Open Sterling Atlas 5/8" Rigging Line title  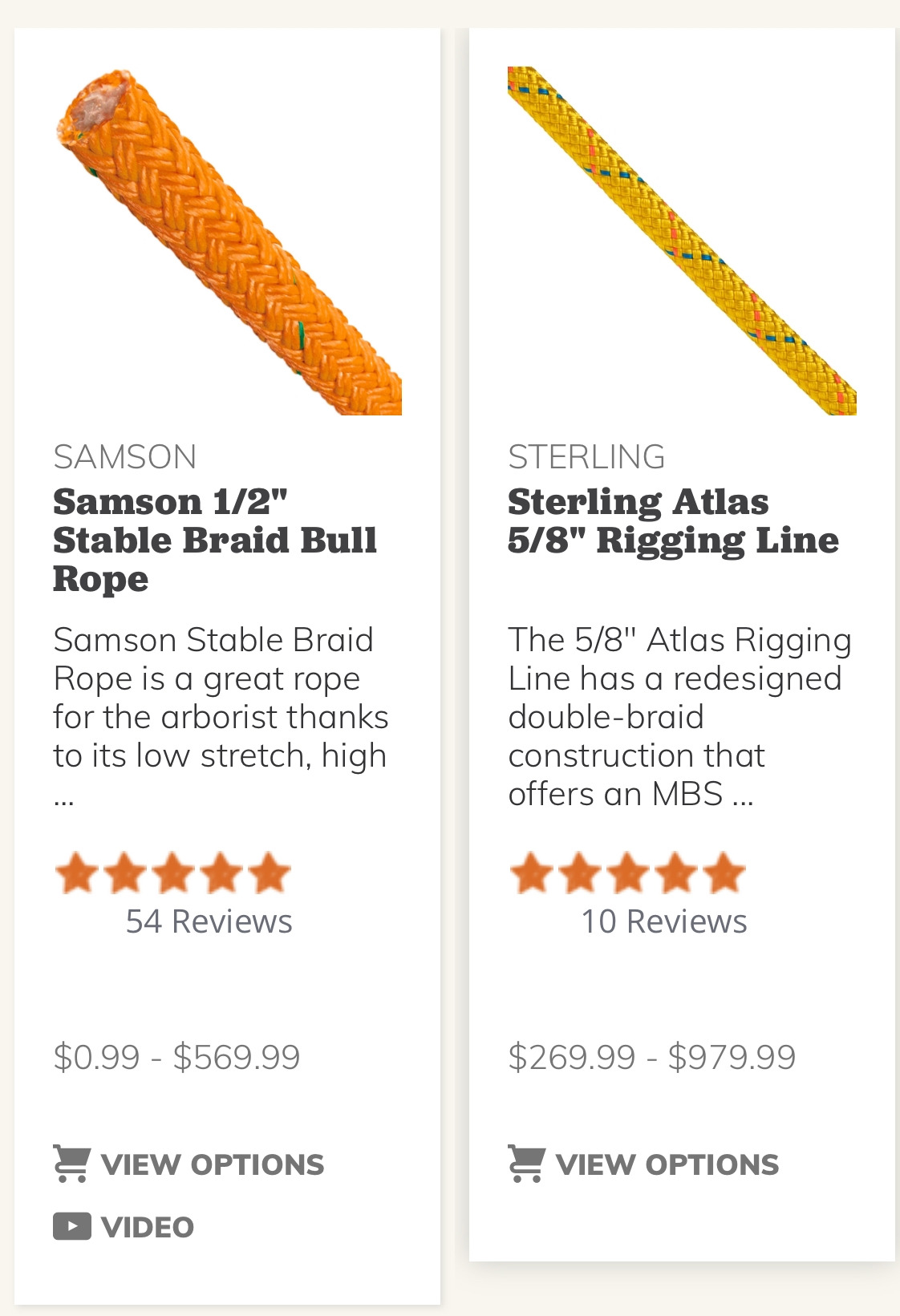coord(673,520)
